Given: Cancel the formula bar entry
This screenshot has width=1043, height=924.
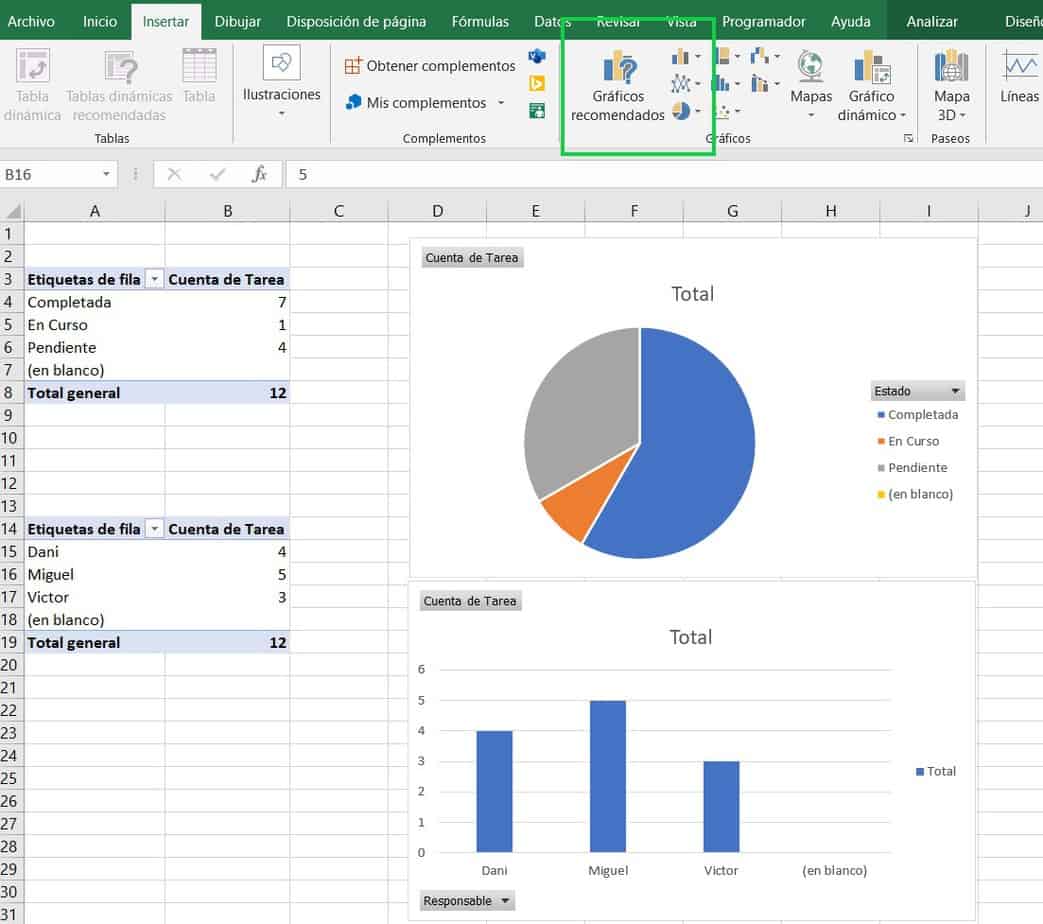Looking at the screenshot, I should 174,174.
